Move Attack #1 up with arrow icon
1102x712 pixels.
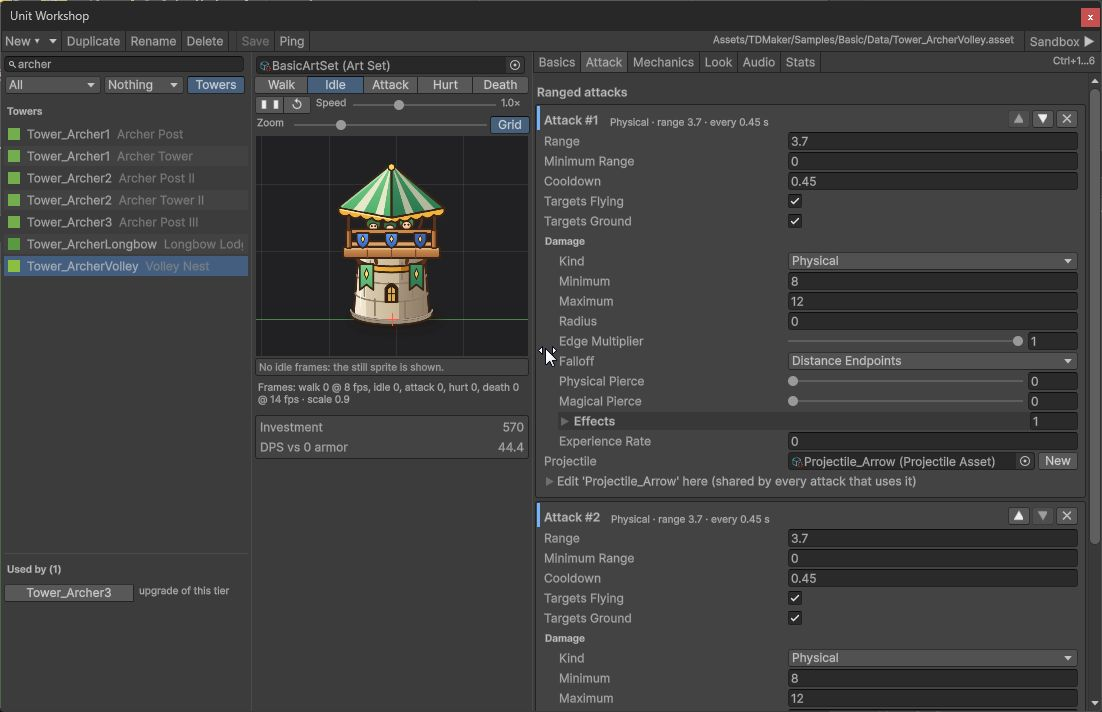pyautogui.click(x=1018, y=119)
